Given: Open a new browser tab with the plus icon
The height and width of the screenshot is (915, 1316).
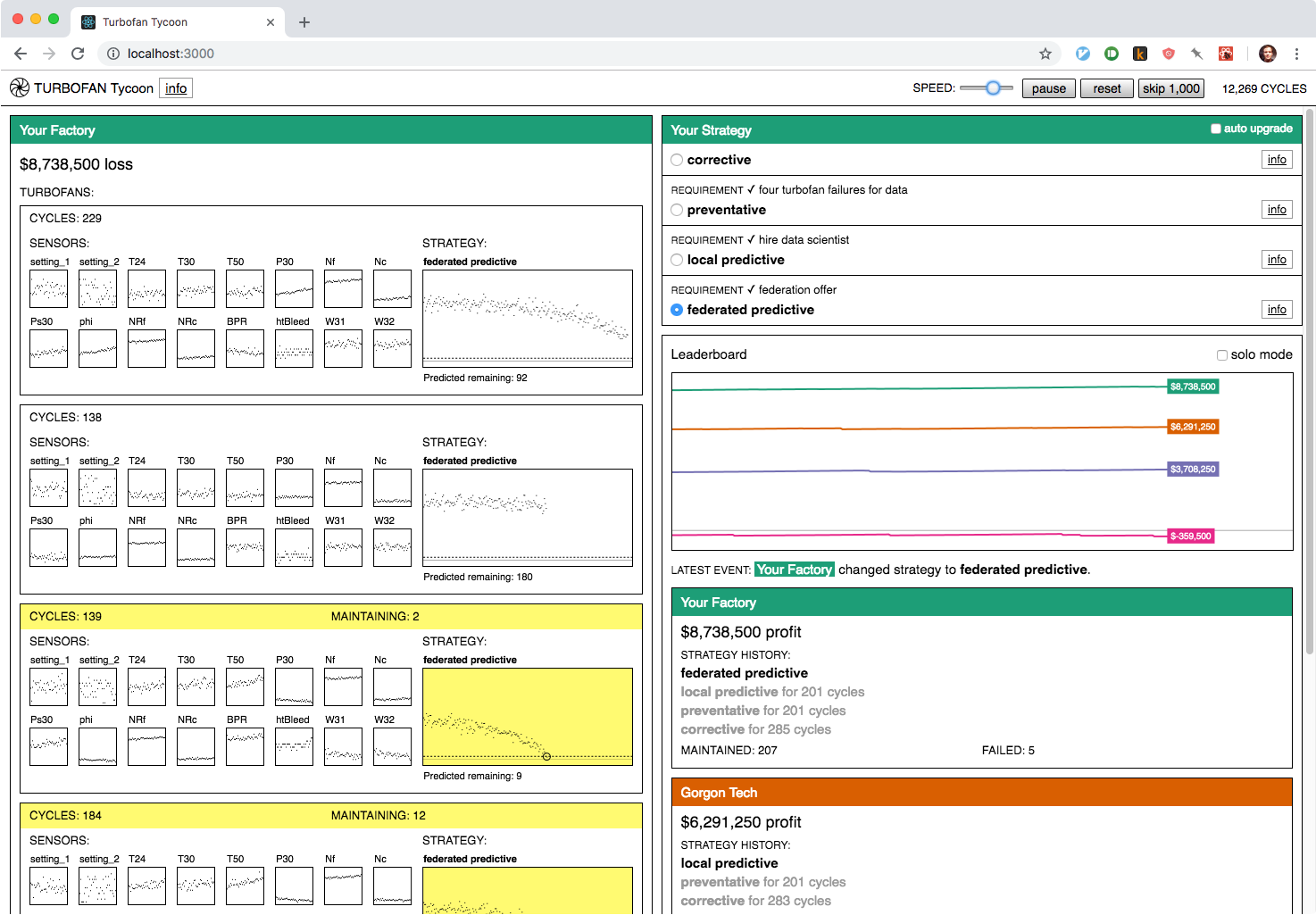Looking at the screenshot, I should point(304,22).
